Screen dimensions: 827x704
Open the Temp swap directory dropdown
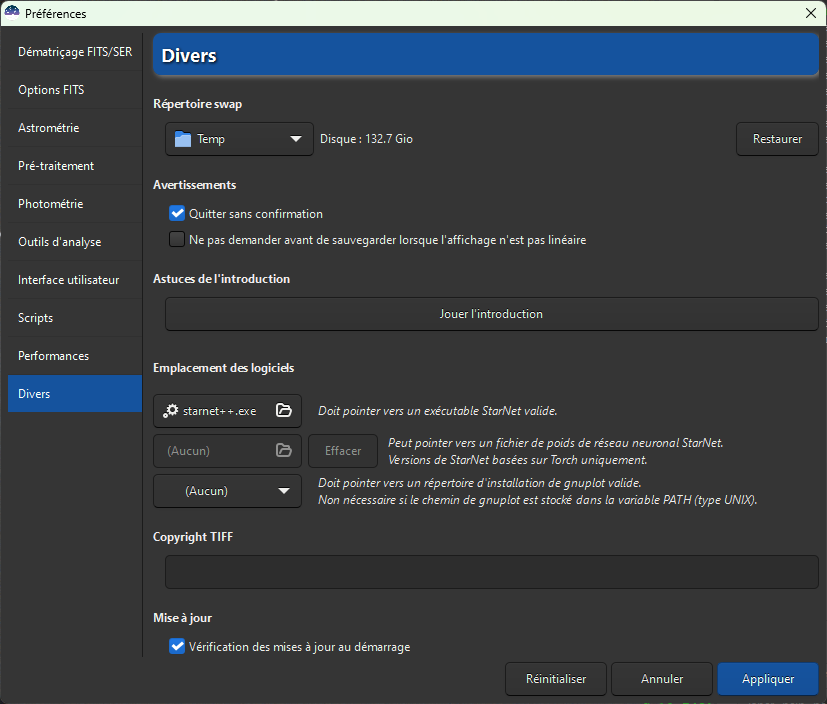point(239,139)
